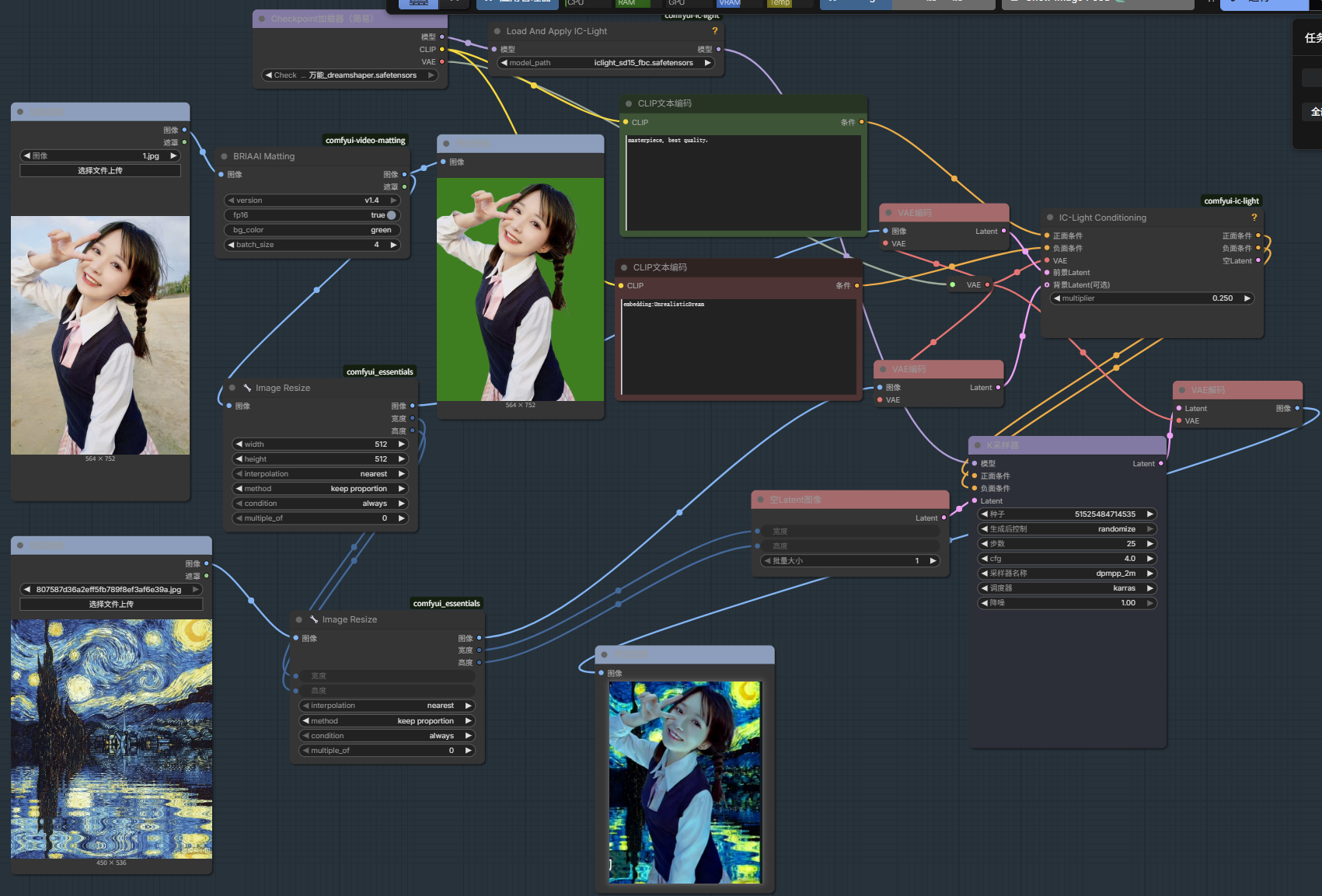Collapse the IC-Light Conditioning node
1322x896 pixels.
tap(1050, 218)
